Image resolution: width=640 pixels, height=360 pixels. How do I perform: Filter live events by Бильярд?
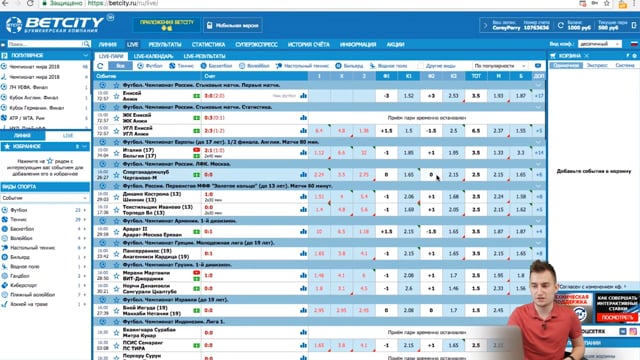349,66
